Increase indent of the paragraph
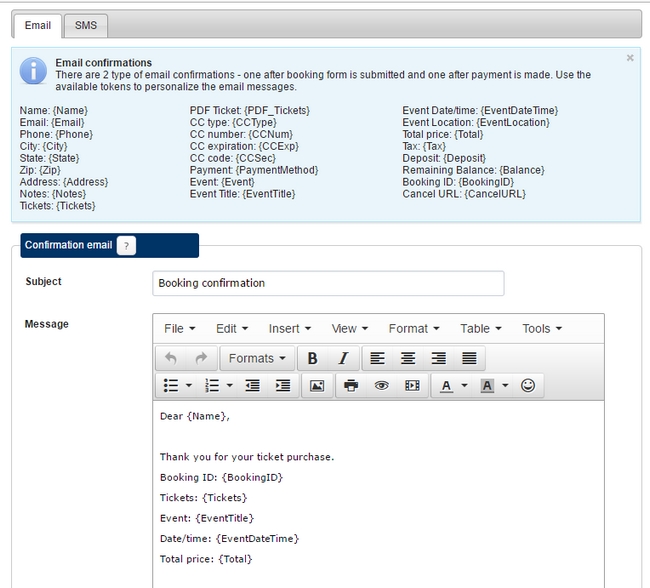The height and width of the screenshot is (588, 650). pyautogui.click(x=283, y=385)
